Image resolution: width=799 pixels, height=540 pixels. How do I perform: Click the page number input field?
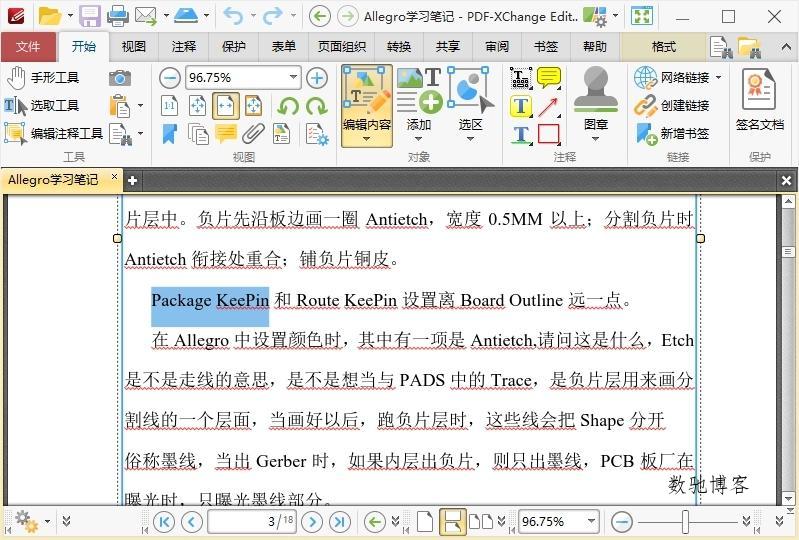[253, 521]
